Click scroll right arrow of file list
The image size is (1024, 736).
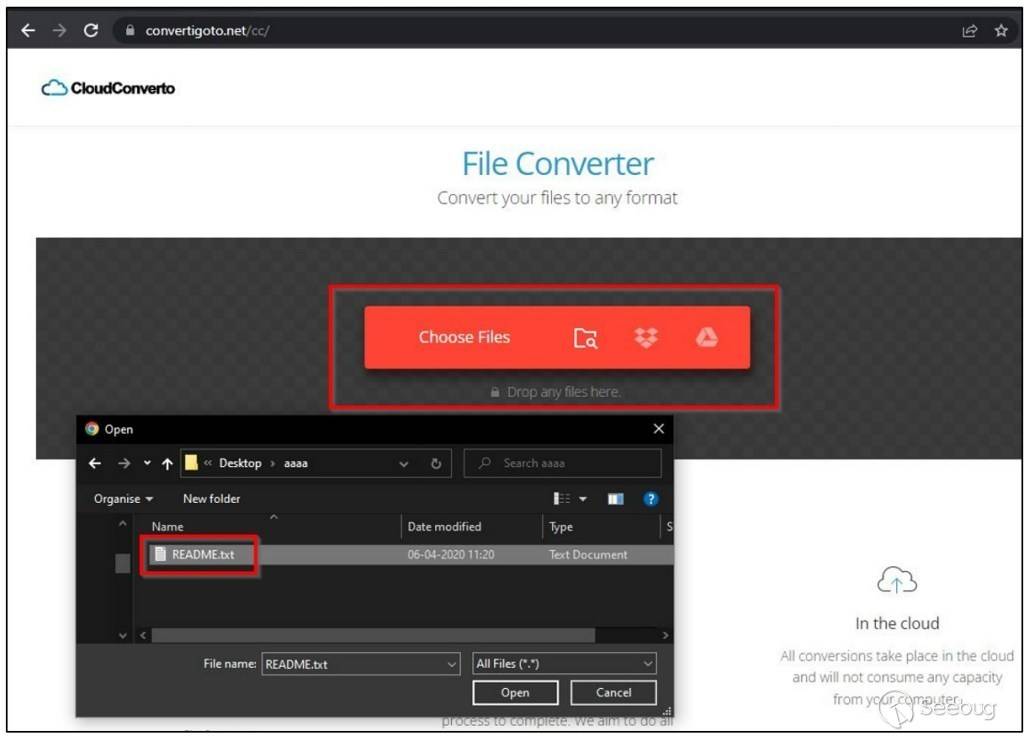click(x=665, y=635)
